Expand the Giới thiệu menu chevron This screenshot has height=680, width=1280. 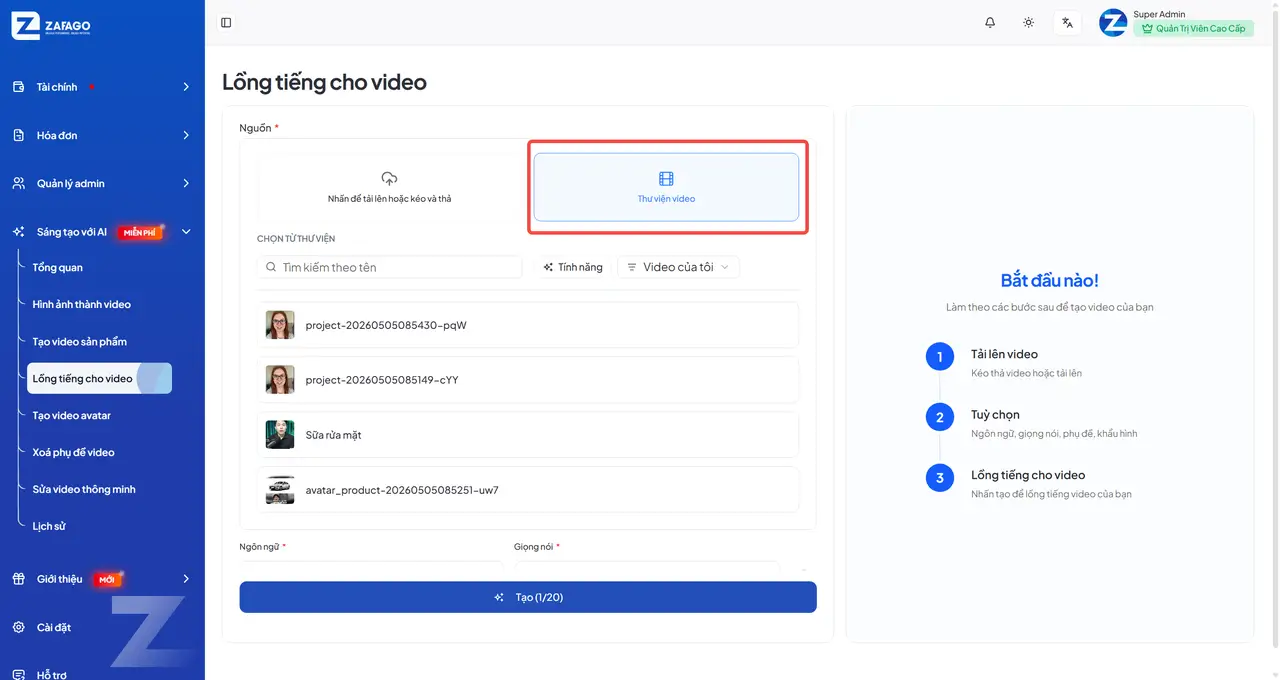click(186, 579)
